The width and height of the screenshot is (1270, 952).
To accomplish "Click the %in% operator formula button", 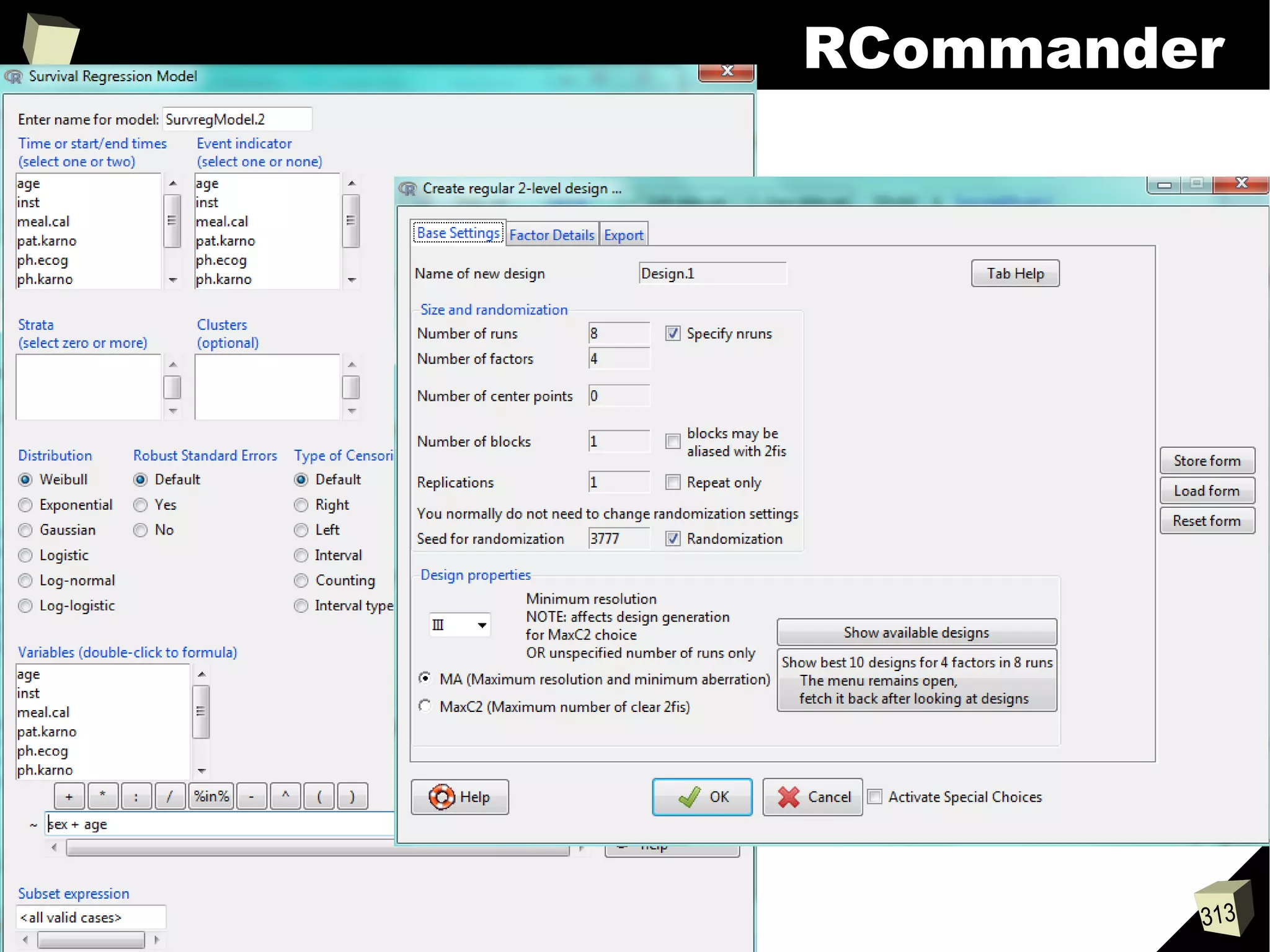I will click(211, 796).
